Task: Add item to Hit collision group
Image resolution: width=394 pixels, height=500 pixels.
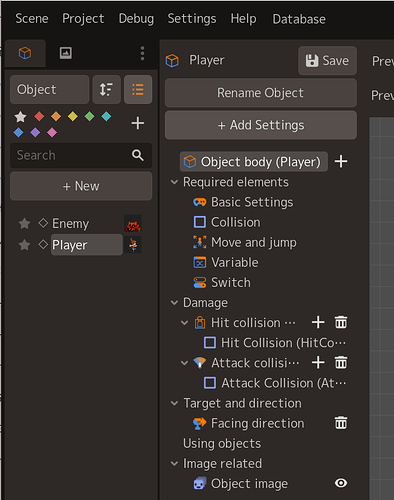Action: click(318, 322)
